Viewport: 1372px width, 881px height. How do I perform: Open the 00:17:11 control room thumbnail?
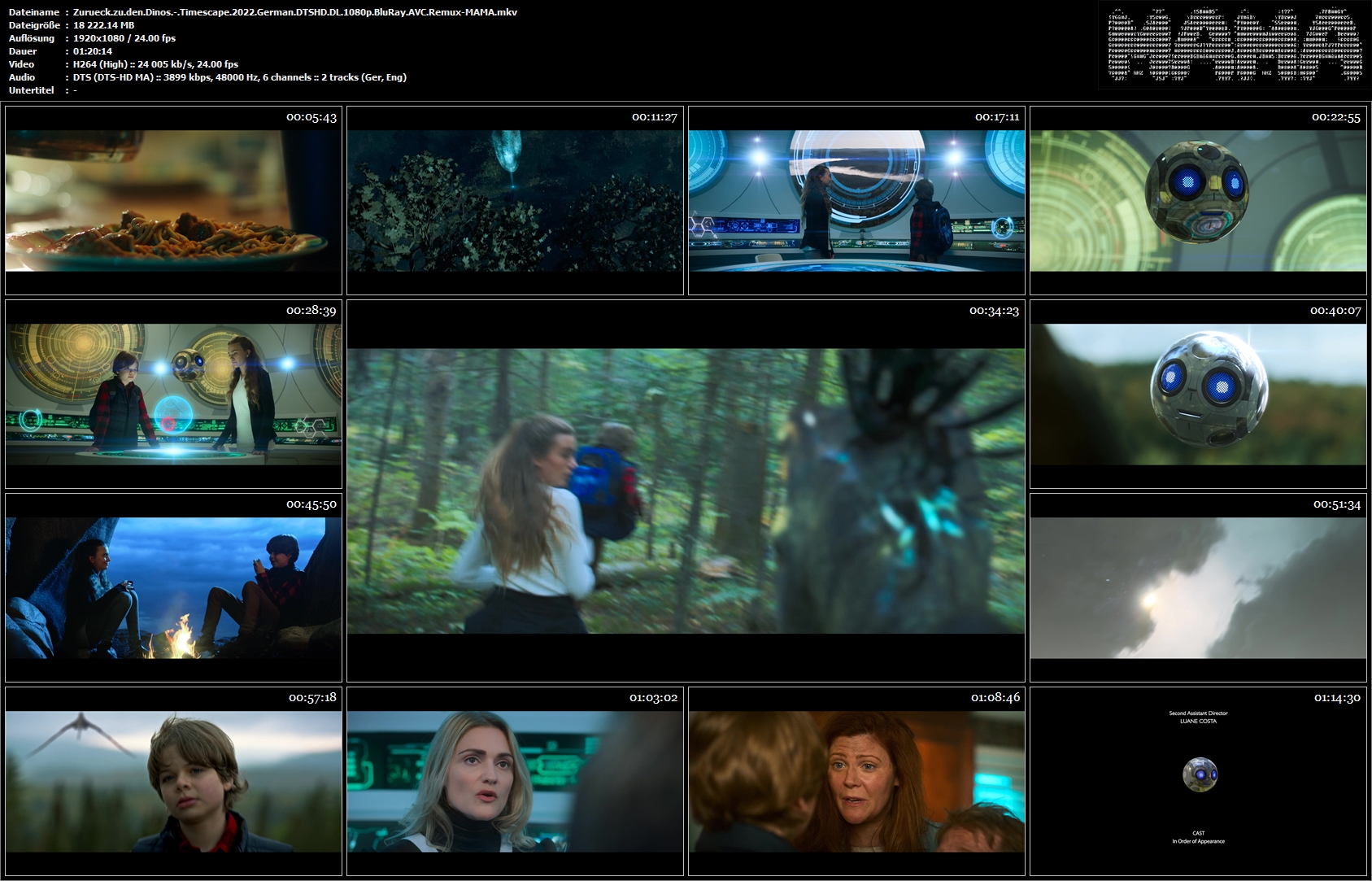point(856,200)
